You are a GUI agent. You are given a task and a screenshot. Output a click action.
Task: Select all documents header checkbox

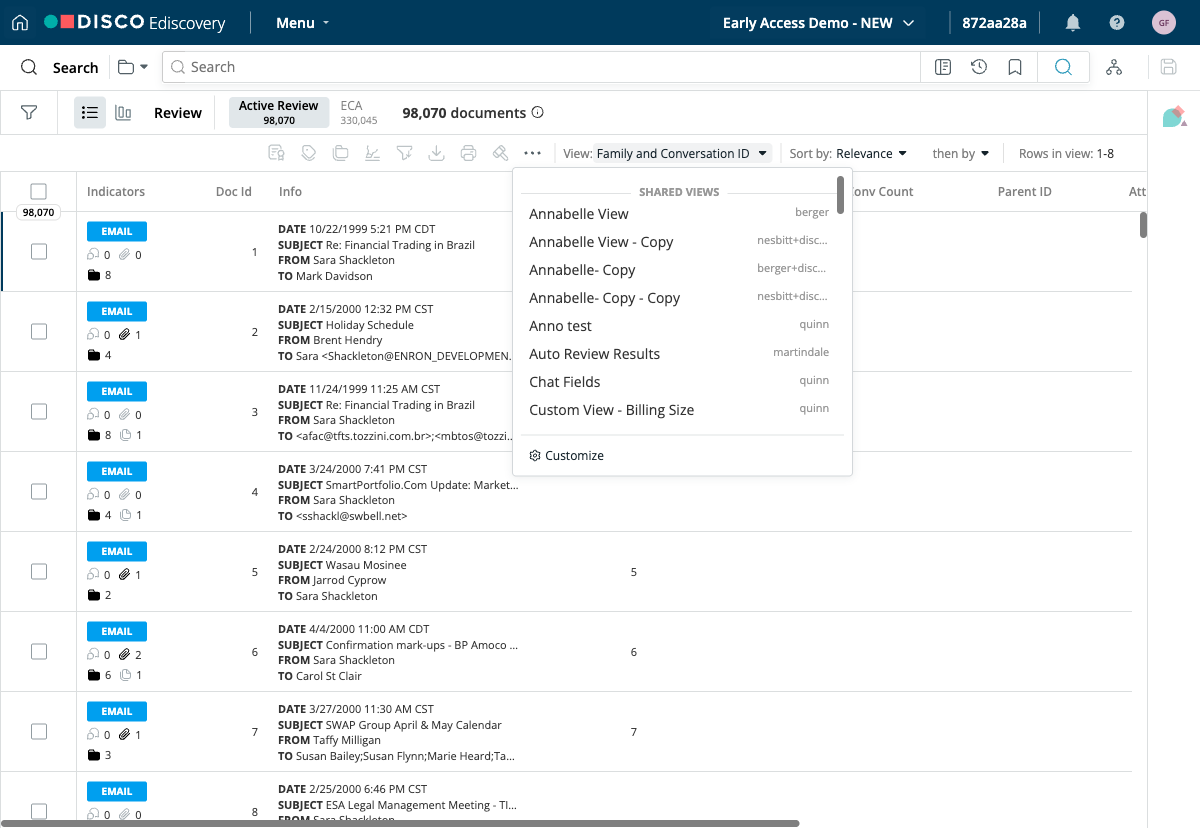(x=38, y=191)
